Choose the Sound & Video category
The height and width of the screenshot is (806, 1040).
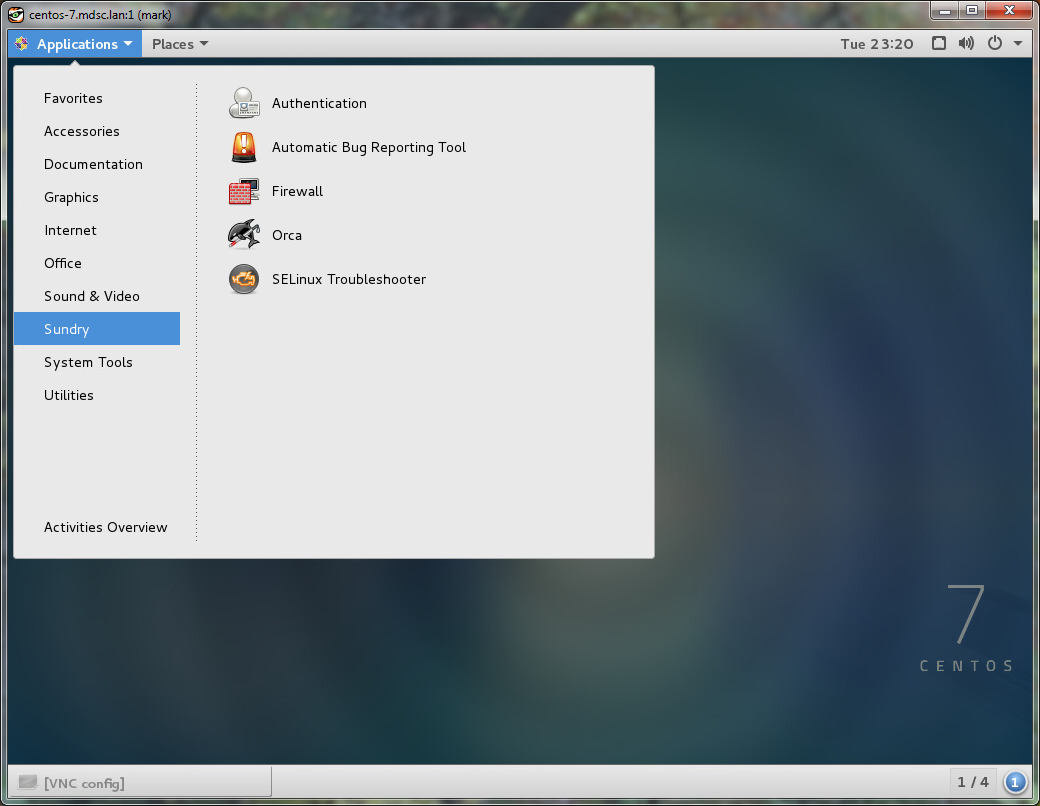tap(92, 296)
